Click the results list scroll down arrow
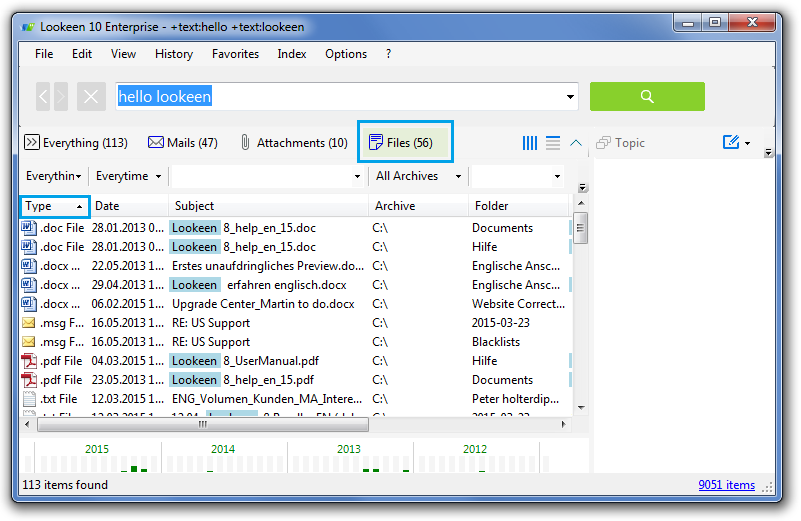Screen dimensions: 801x521 (581, 408)
